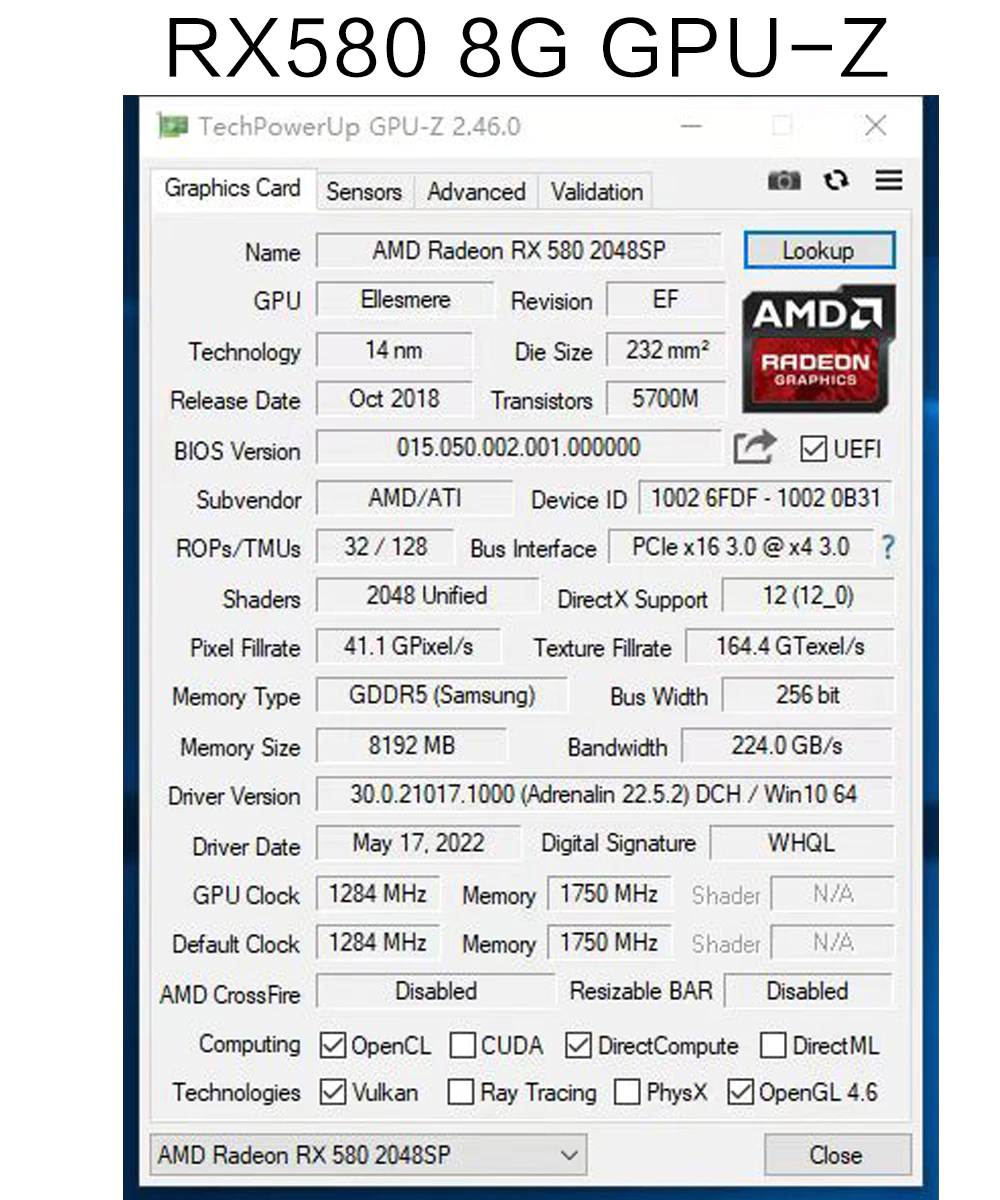Click the Name field AMD Radeon RX 580 2048SP
Viewport: 1000px width, 1200px height.
[518, 250]
